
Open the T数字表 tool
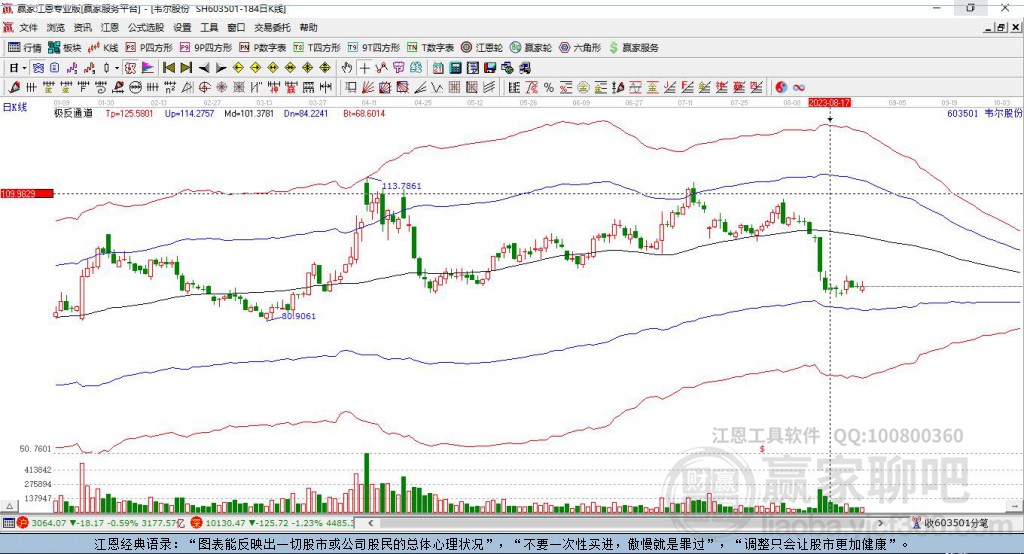point(430,48)
